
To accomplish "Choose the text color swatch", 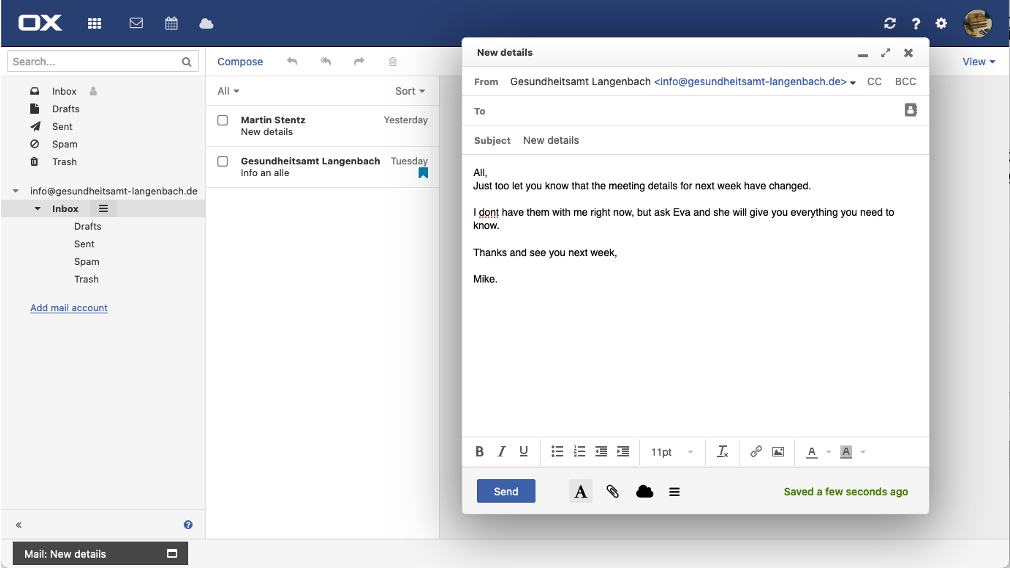I will click(812, 452).
